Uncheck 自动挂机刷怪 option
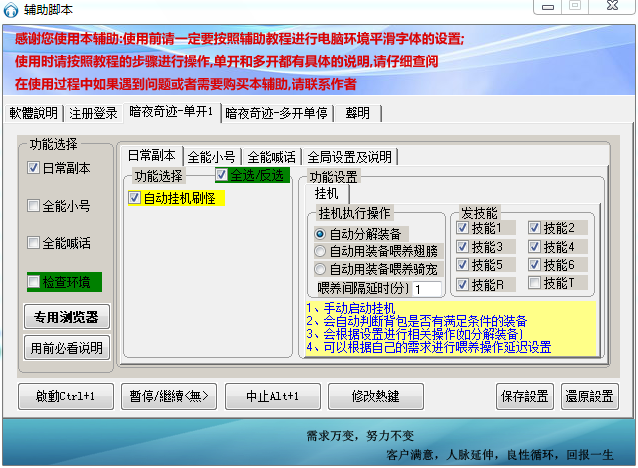 [x=135, y=198]
